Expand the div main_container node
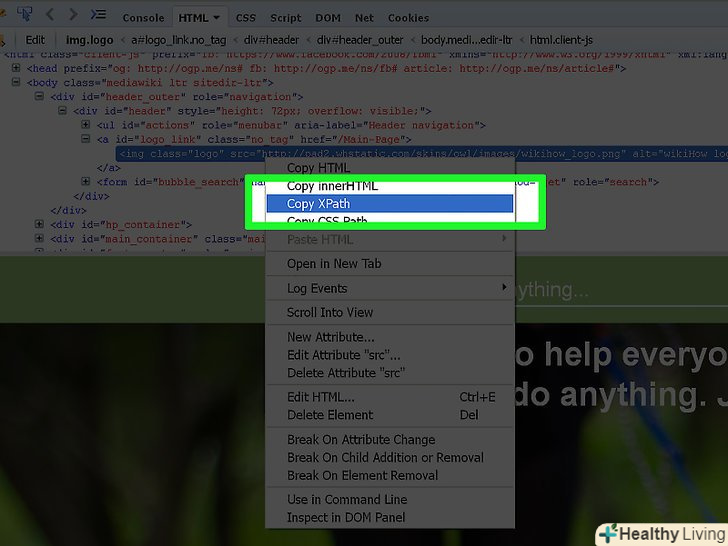Screen dimensions: 728x546 (39, 238)
